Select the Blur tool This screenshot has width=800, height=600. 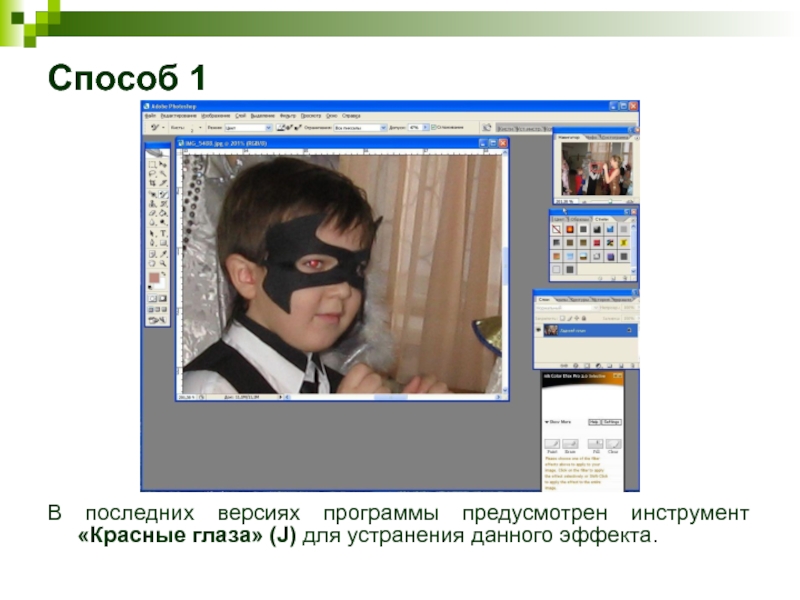[x=152, y=222]
